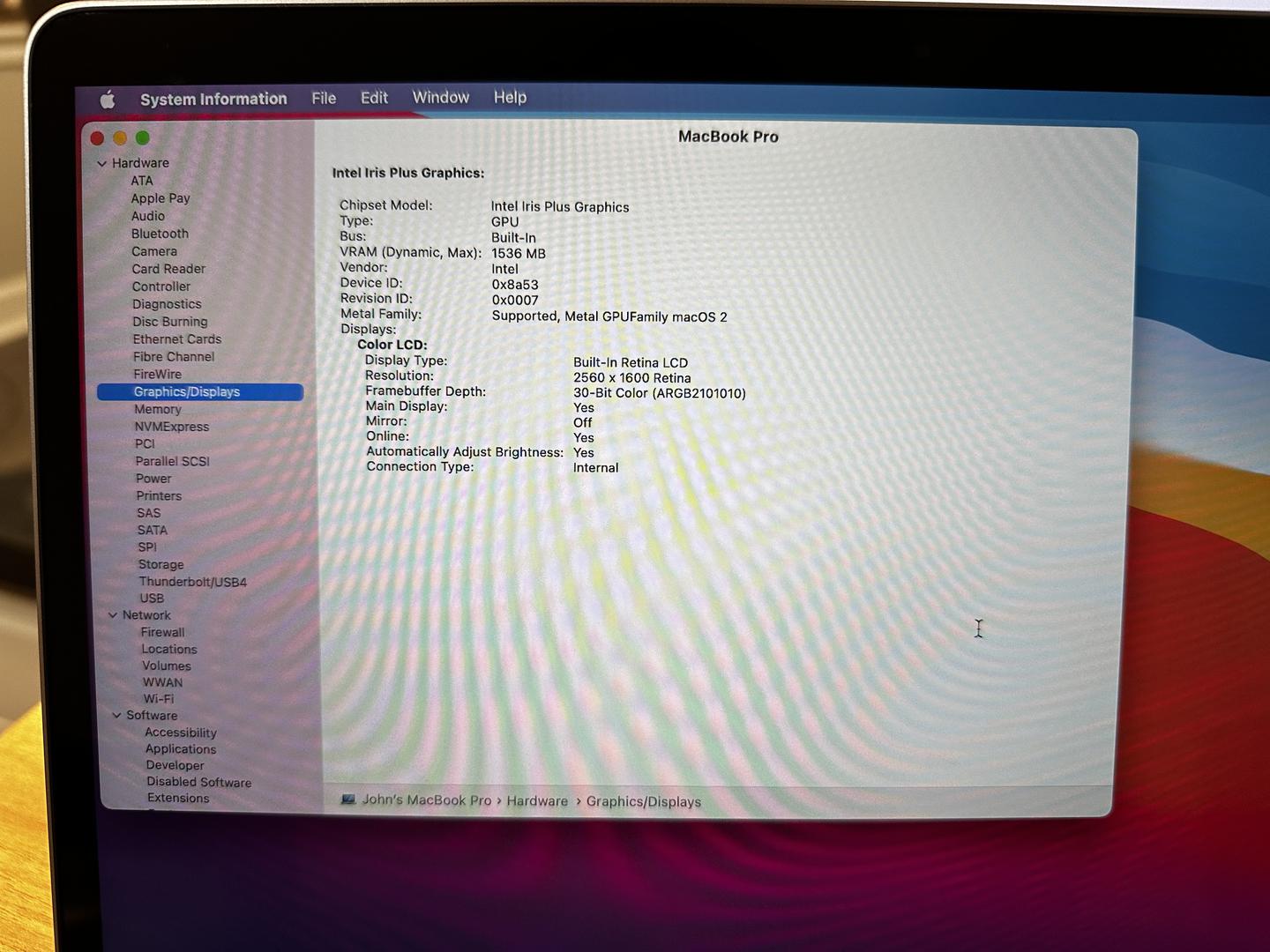
Task: Select Memory in the sidebar
Action: (158, 409)
